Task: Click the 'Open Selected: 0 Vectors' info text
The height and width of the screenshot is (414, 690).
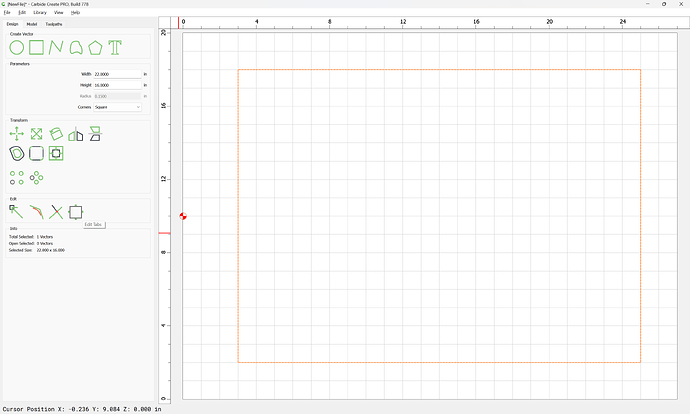Action: point(31,243)
